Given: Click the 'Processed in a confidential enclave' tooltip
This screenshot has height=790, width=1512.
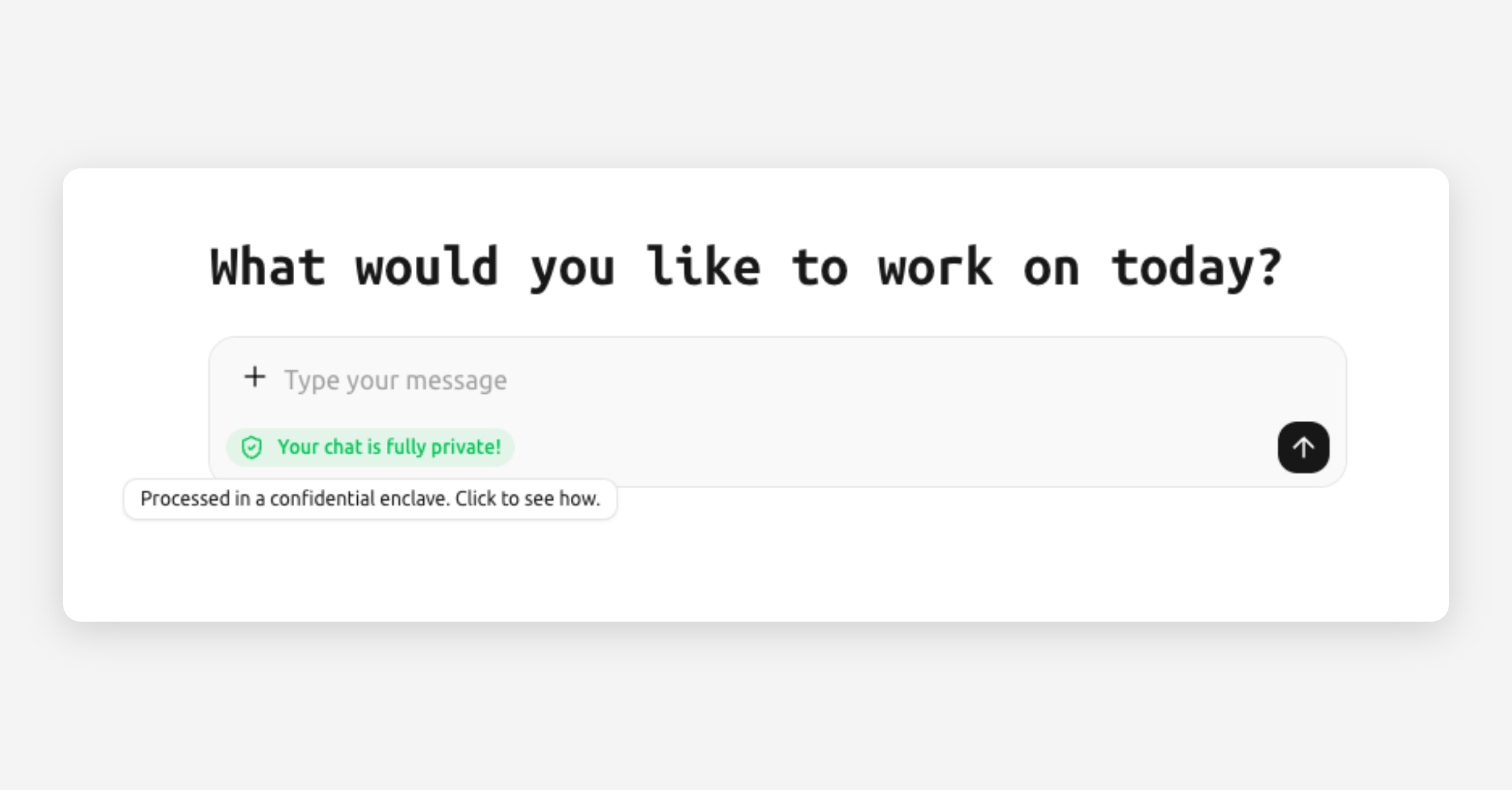Looking at the screenshot, I should (x=370, y=499).
